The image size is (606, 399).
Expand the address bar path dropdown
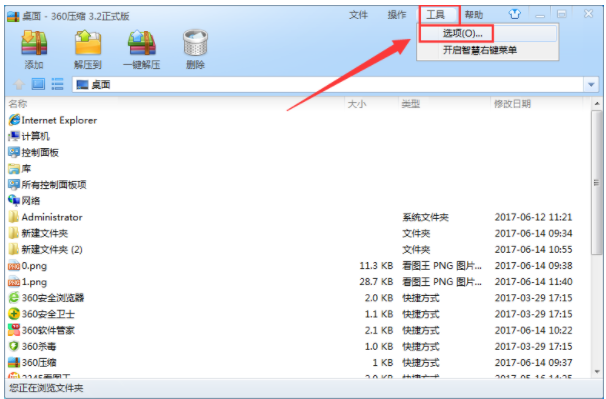click(591, 84)
